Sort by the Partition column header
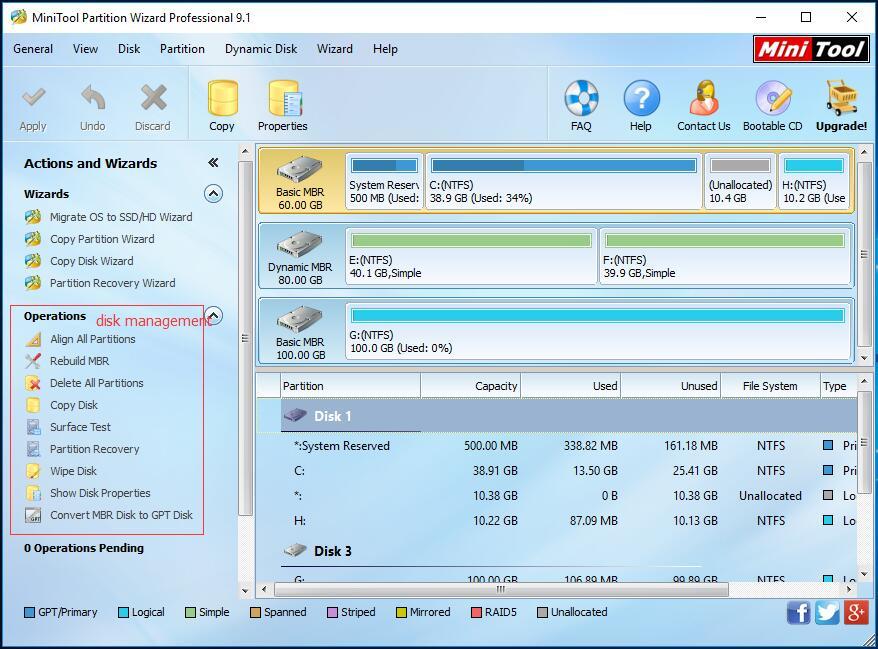The height and width of the screenshot is (649, 878). click(351, 386)
